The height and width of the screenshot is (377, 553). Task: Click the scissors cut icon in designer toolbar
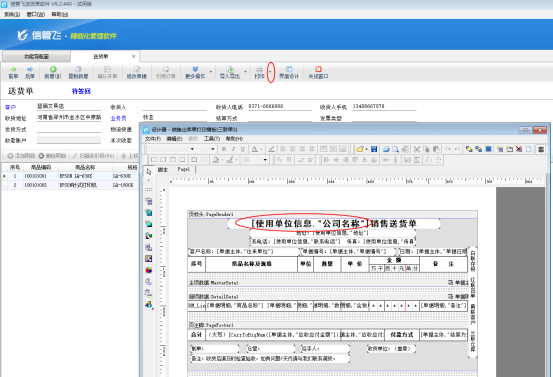click(x=417, y=149)
